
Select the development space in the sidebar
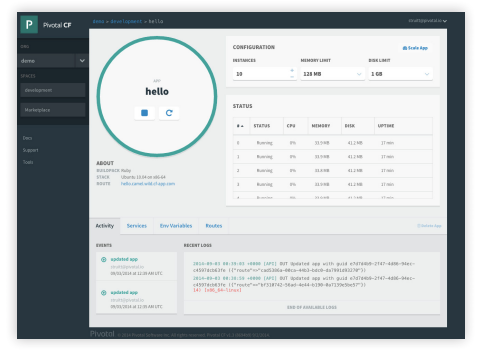(53, 90)
